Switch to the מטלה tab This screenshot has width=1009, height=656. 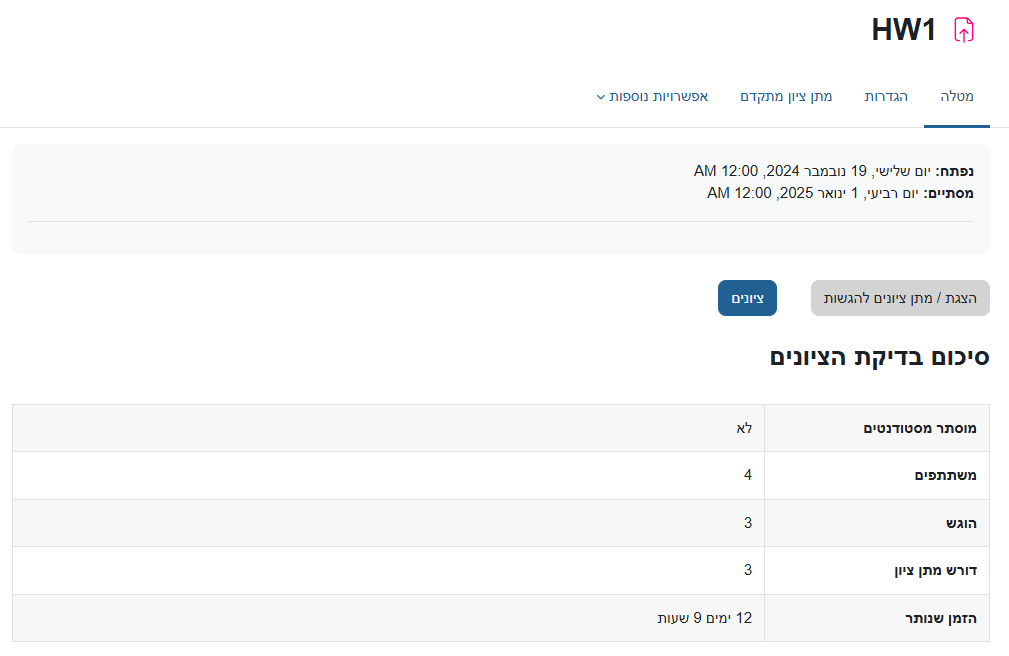pyautogui.click(x=956, y=97)
